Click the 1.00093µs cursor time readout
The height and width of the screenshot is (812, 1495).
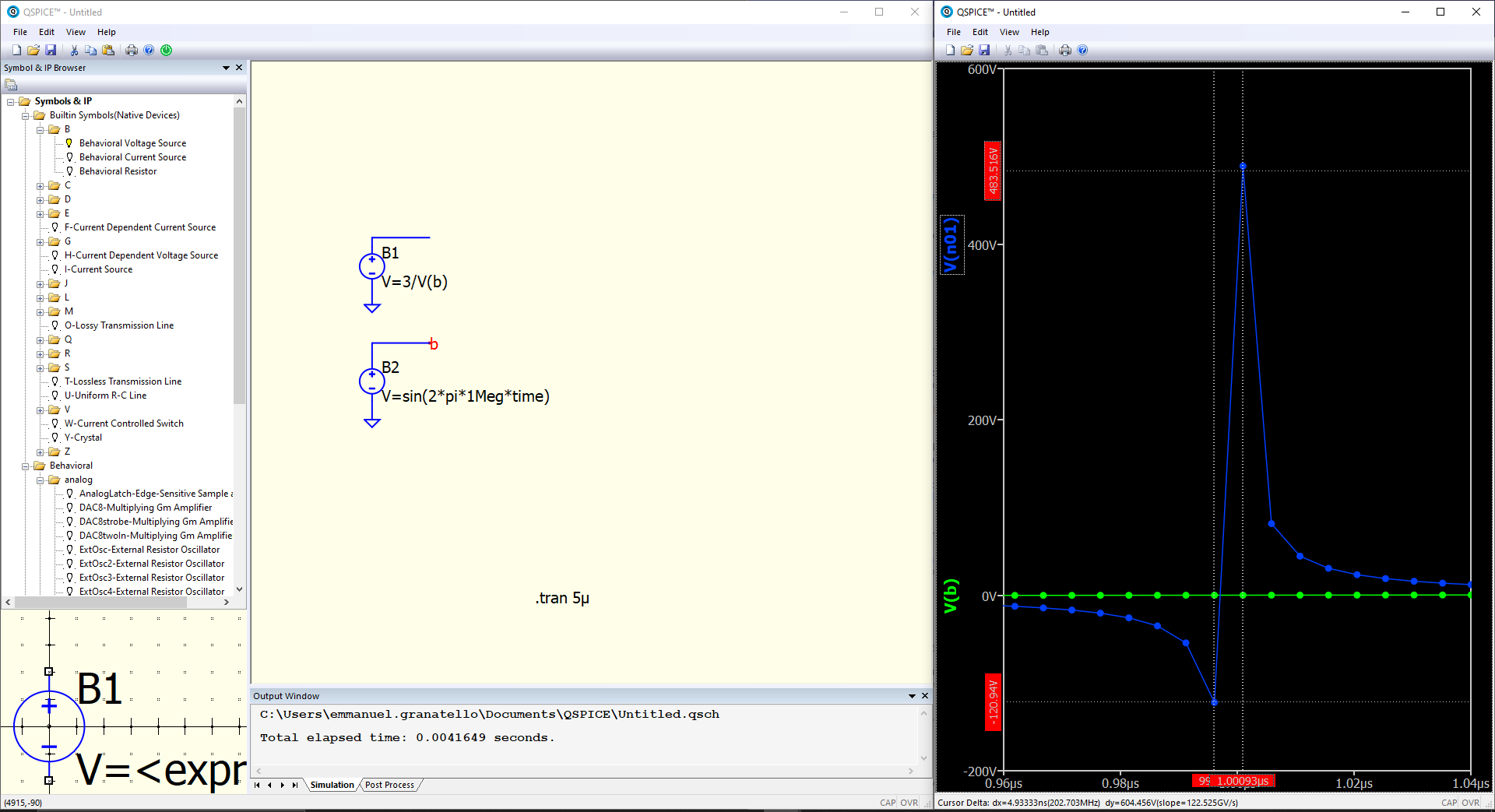pos(1243,781)
